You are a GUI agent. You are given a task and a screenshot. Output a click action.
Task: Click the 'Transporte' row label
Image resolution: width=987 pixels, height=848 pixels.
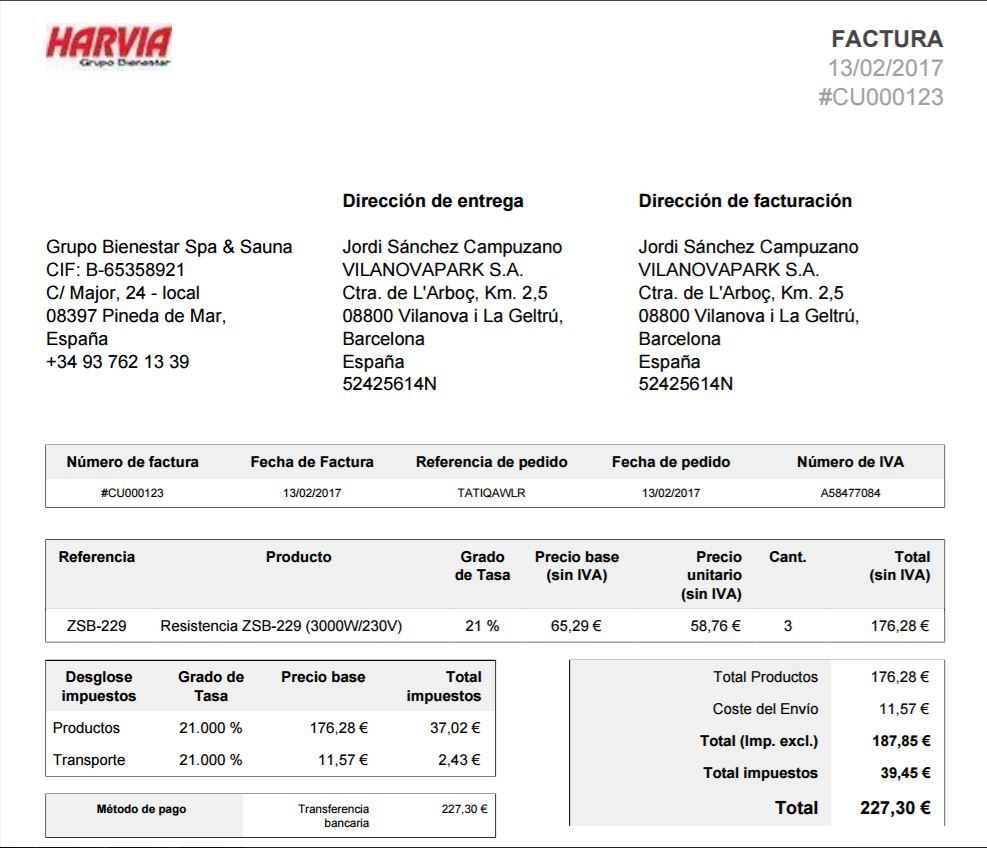89,760
